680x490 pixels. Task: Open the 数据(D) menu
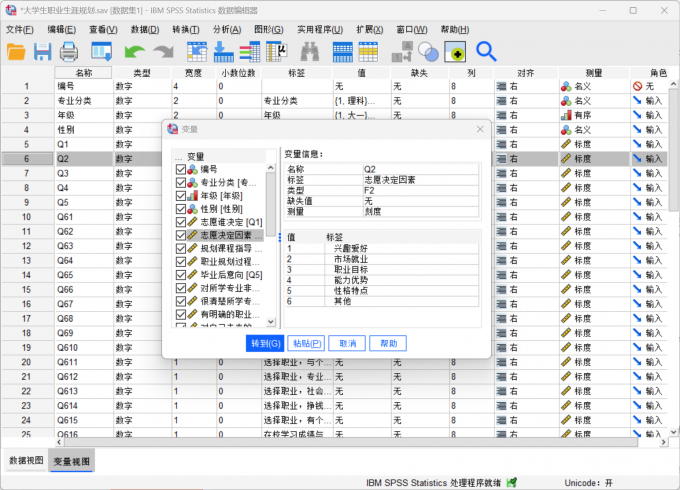[145, 29]
